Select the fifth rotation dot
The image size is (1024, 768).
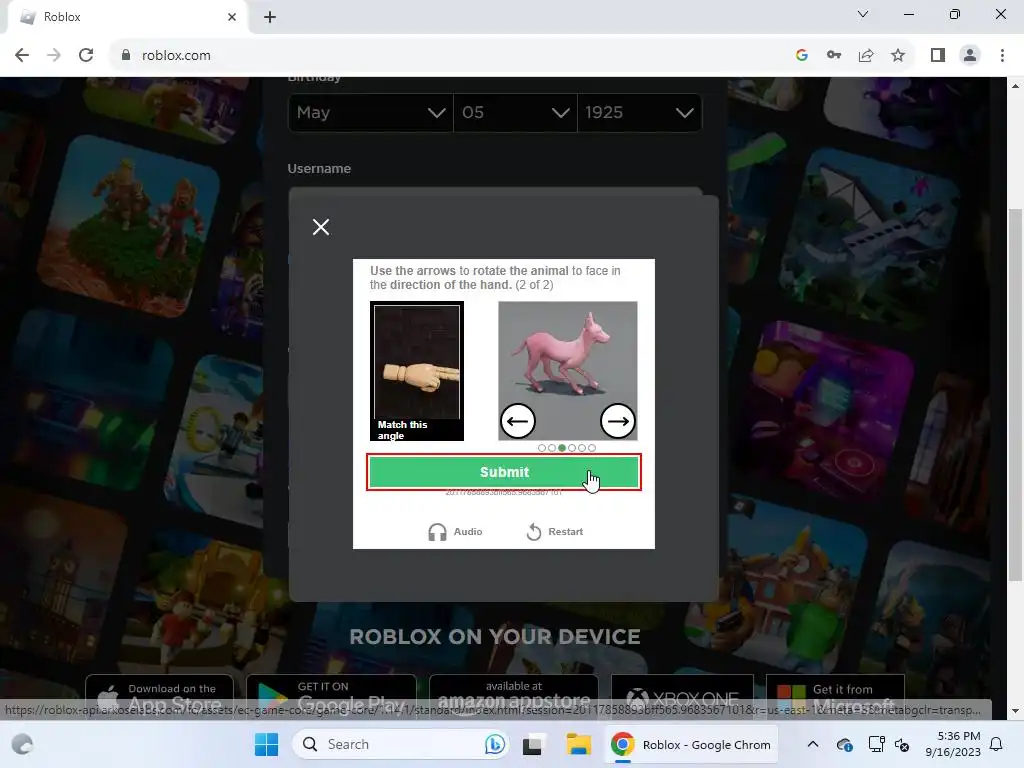click(582, 448)
